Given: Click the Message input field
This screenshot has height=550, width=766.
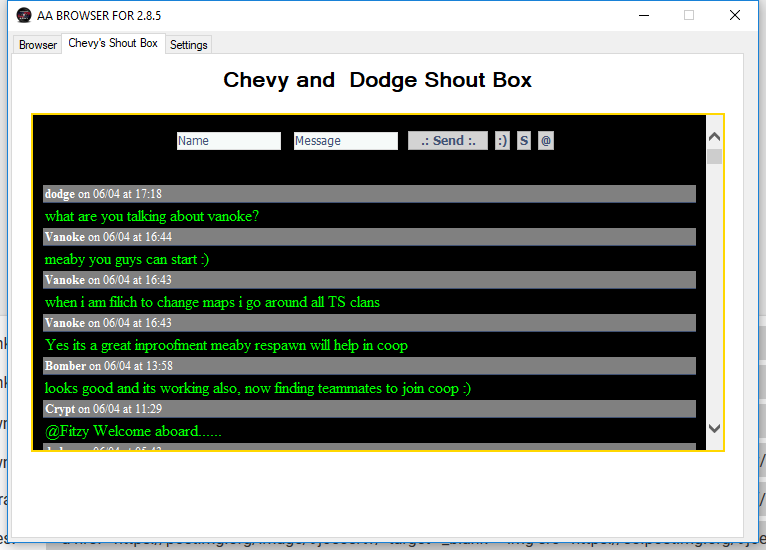Looking at the screenshot, I should click(345, 141).
